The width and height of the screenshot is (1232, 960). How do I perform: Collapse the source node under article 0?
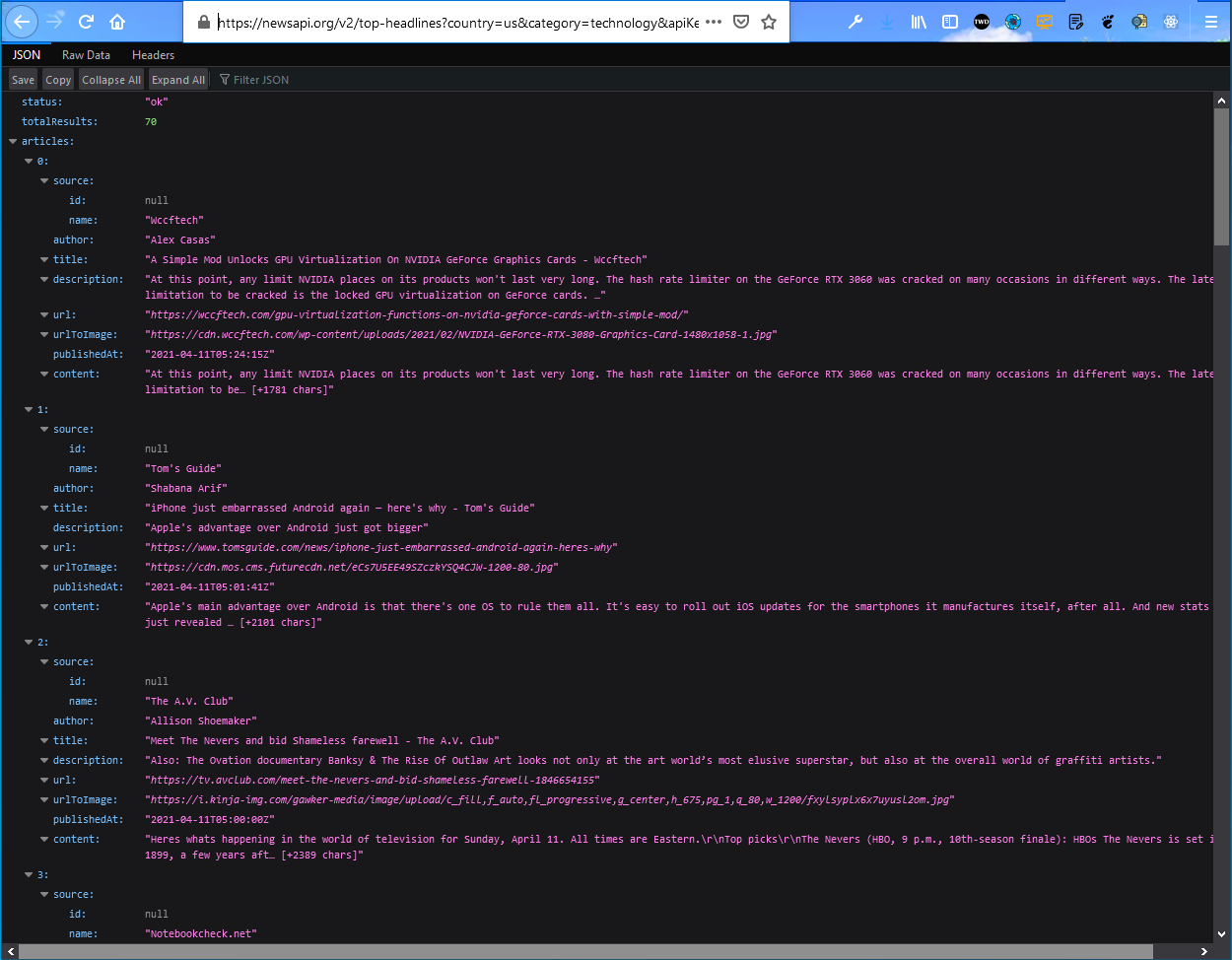point(44,181)
